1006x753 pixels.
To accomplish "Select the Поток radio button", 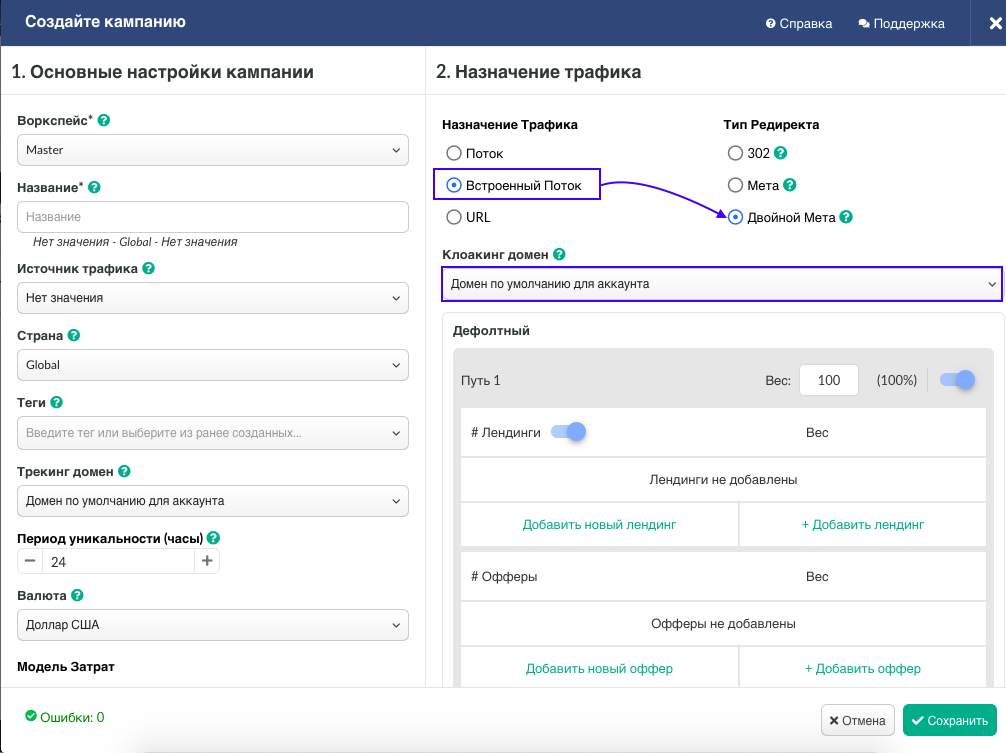I will tap(454, 153).
